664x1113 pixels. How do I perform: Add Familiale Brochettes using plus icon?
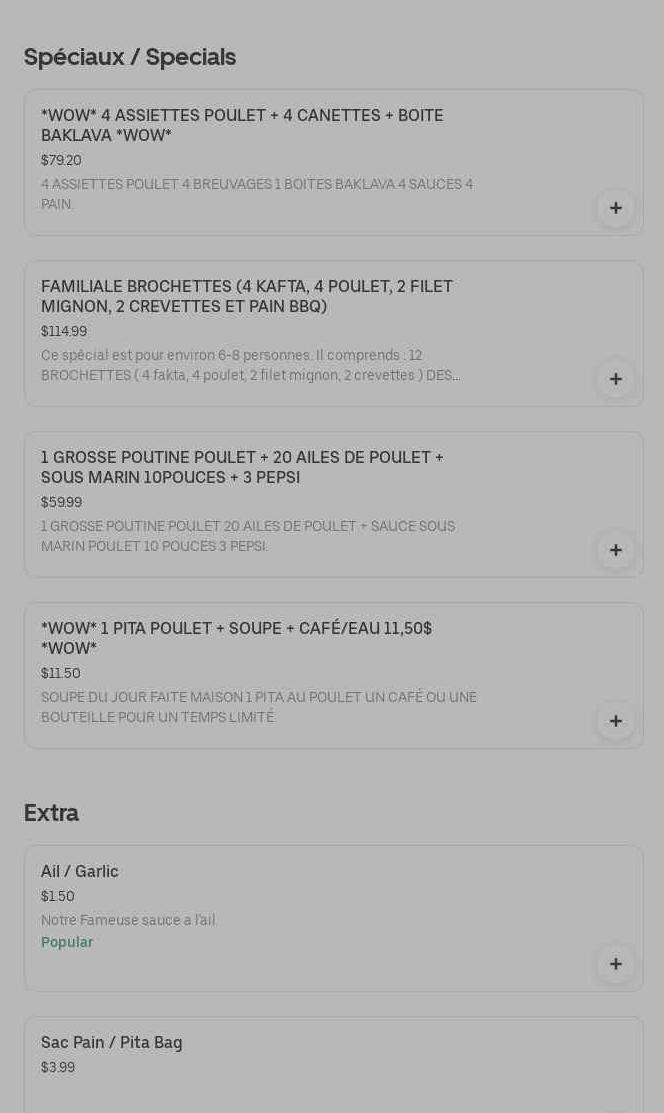coord(615,379)
